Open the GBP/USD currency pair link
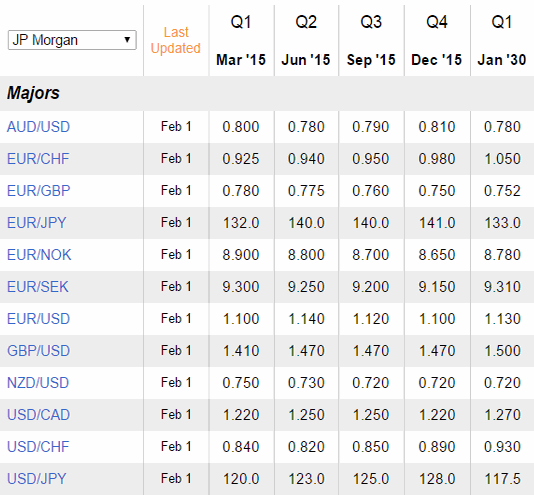The height and width of the screenshot is (495, 534). 38,351
